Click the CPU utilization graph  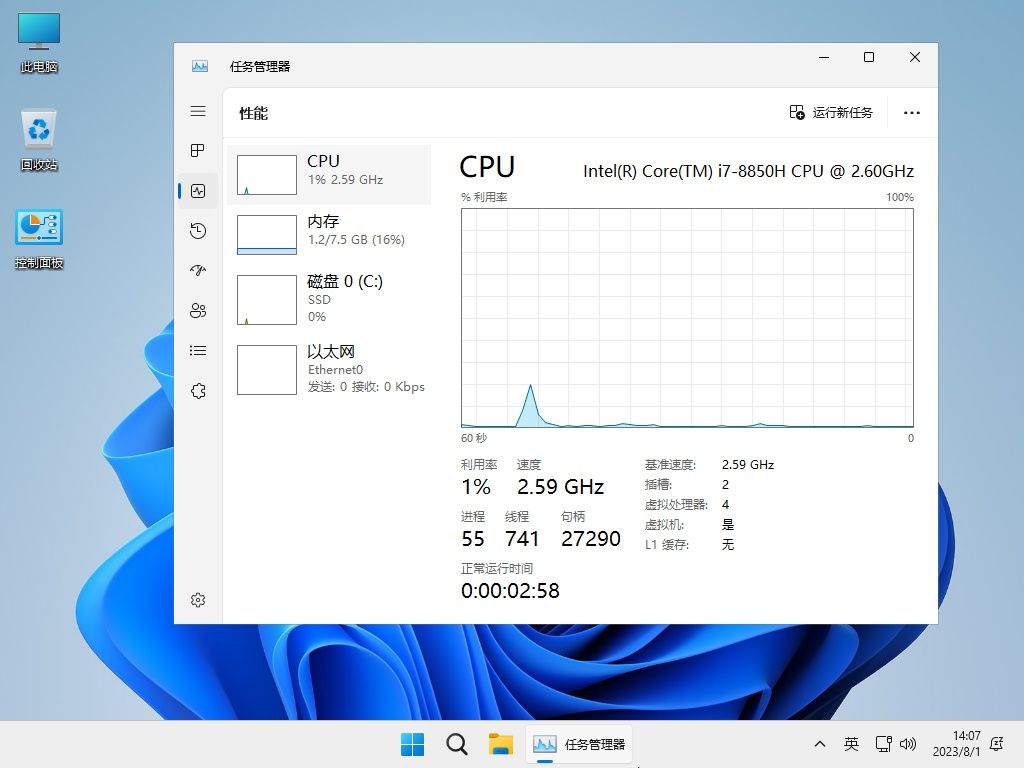point(687,318)
